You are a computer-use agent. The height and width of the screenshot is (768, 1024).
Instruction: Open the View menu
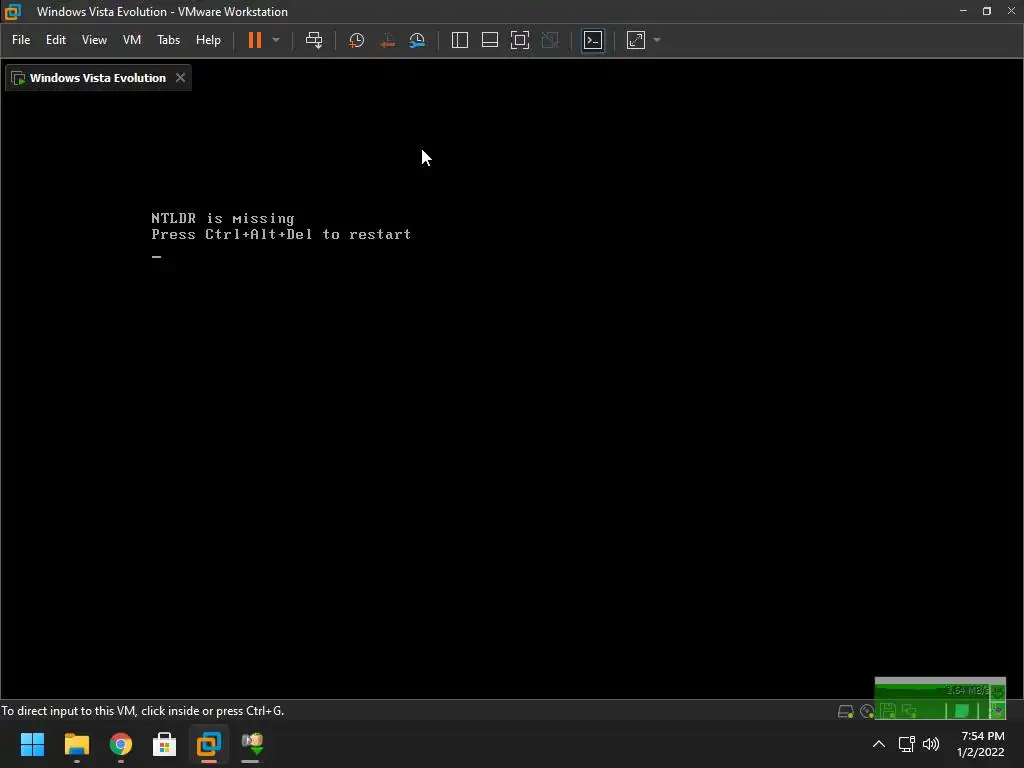[x=94, y=40]
